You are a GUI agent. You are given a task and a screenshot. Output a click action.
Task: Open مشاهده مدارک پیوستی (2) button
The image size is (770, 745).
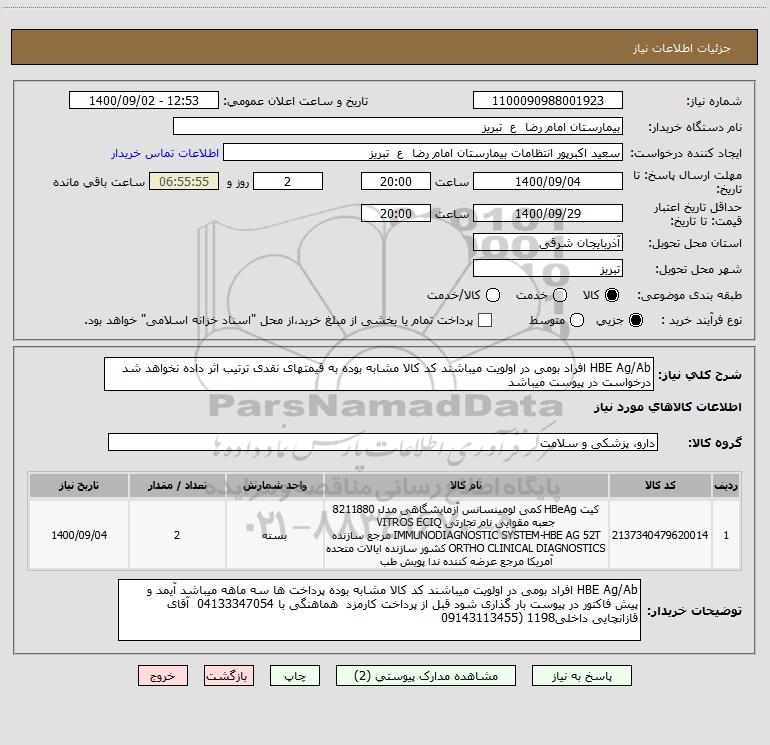(426, 676)
